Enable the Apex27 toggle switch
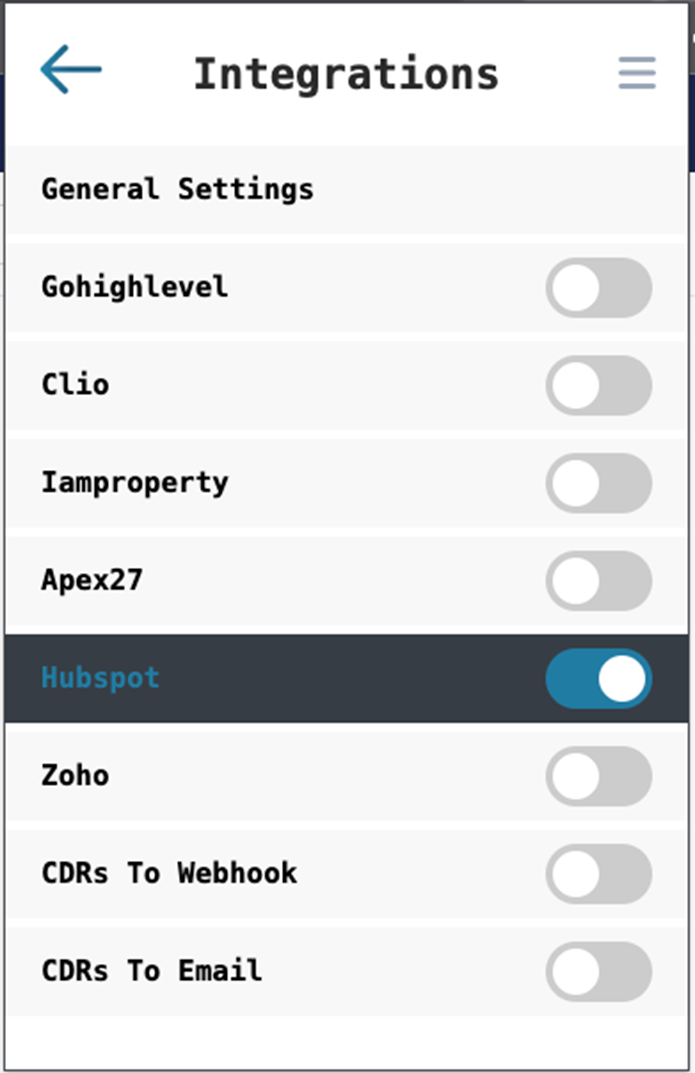695x1073 pixels. click(598, 580)
